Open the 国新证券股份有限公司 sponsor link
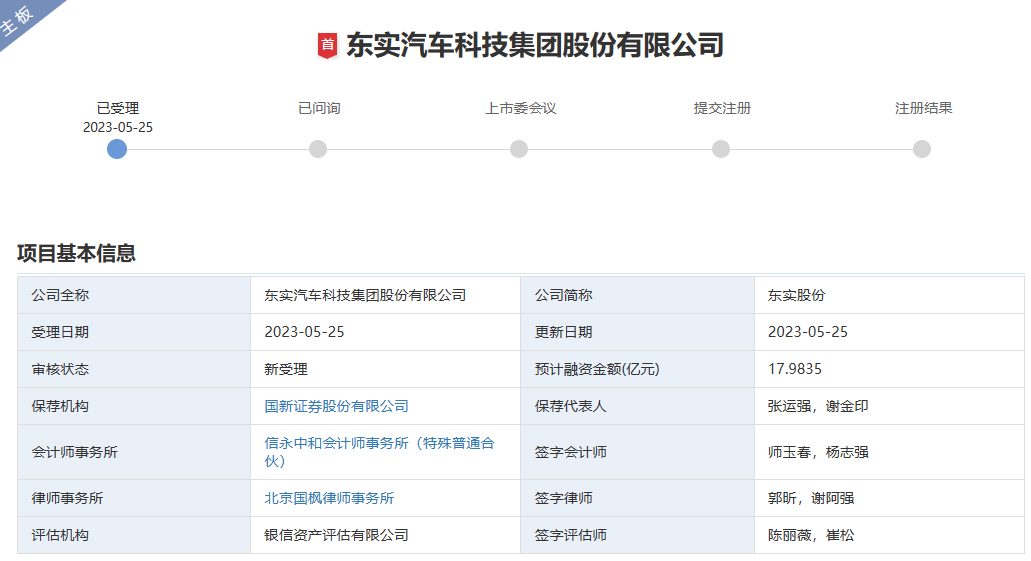The height and width of the screenshot is (561, 1031). coord(337,406)
